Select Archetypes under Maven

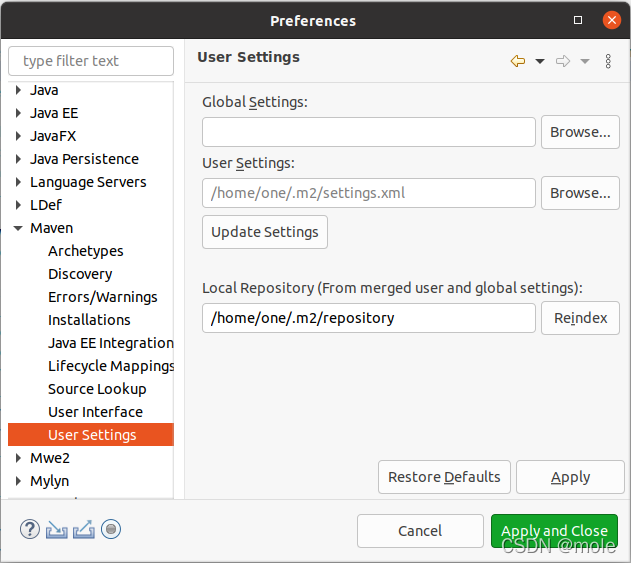pyautogui.click(x=86, y=251)
